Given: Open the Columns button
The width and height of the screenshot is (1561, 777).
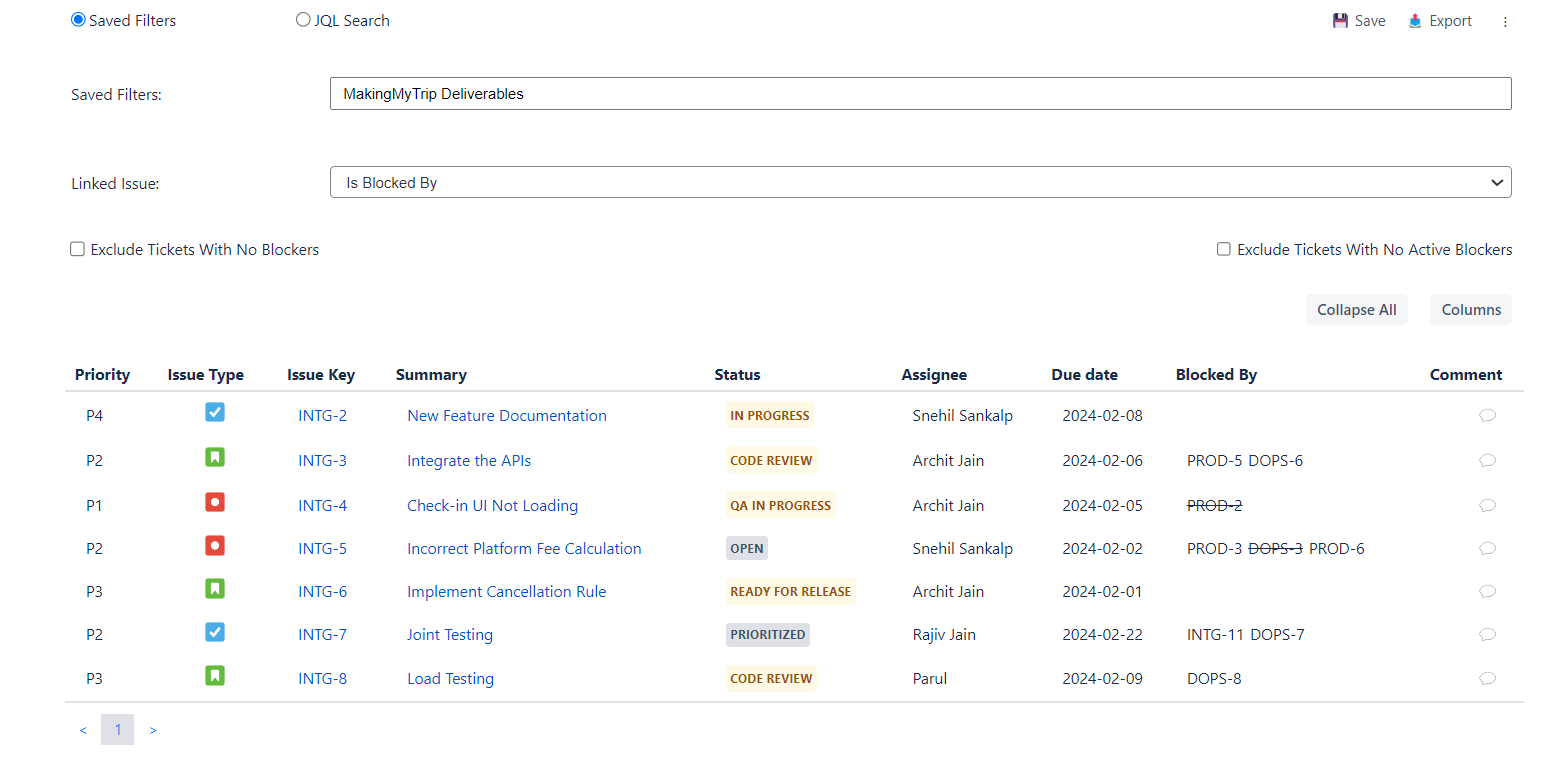Looking at the screenshot, I should pyautogui.click(x=1471, y=310).
